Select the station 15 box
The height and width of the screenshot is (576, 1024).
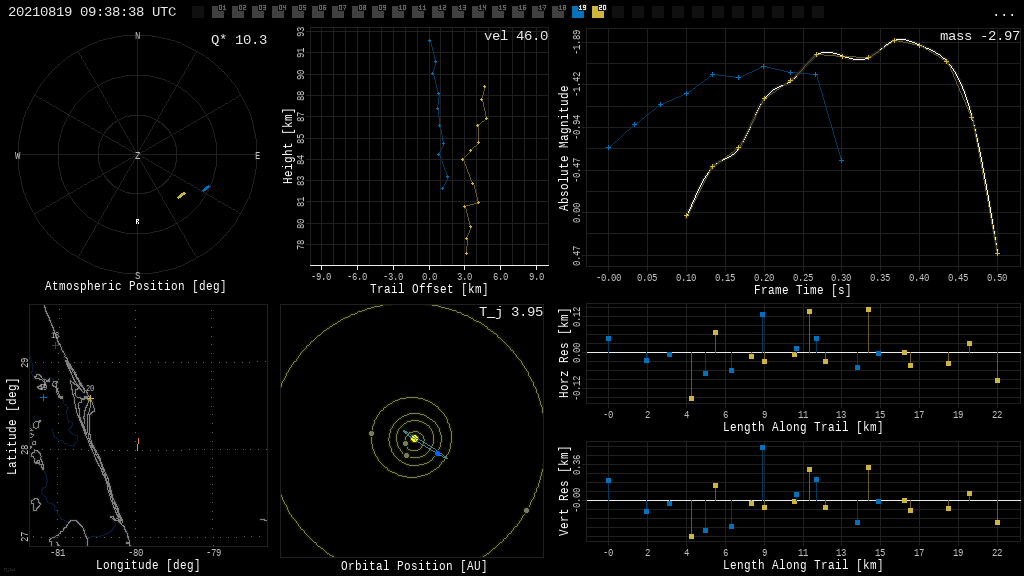coord(498,12)
